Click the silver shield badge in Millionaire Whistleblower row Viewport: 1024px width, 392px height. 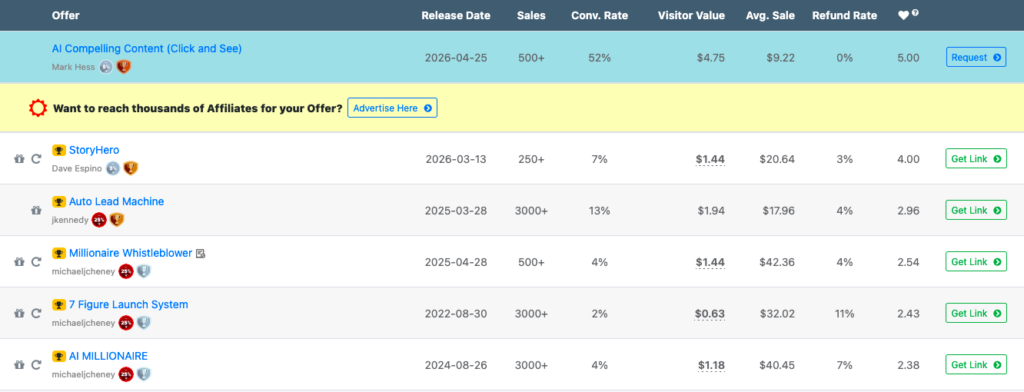[144, 271]
